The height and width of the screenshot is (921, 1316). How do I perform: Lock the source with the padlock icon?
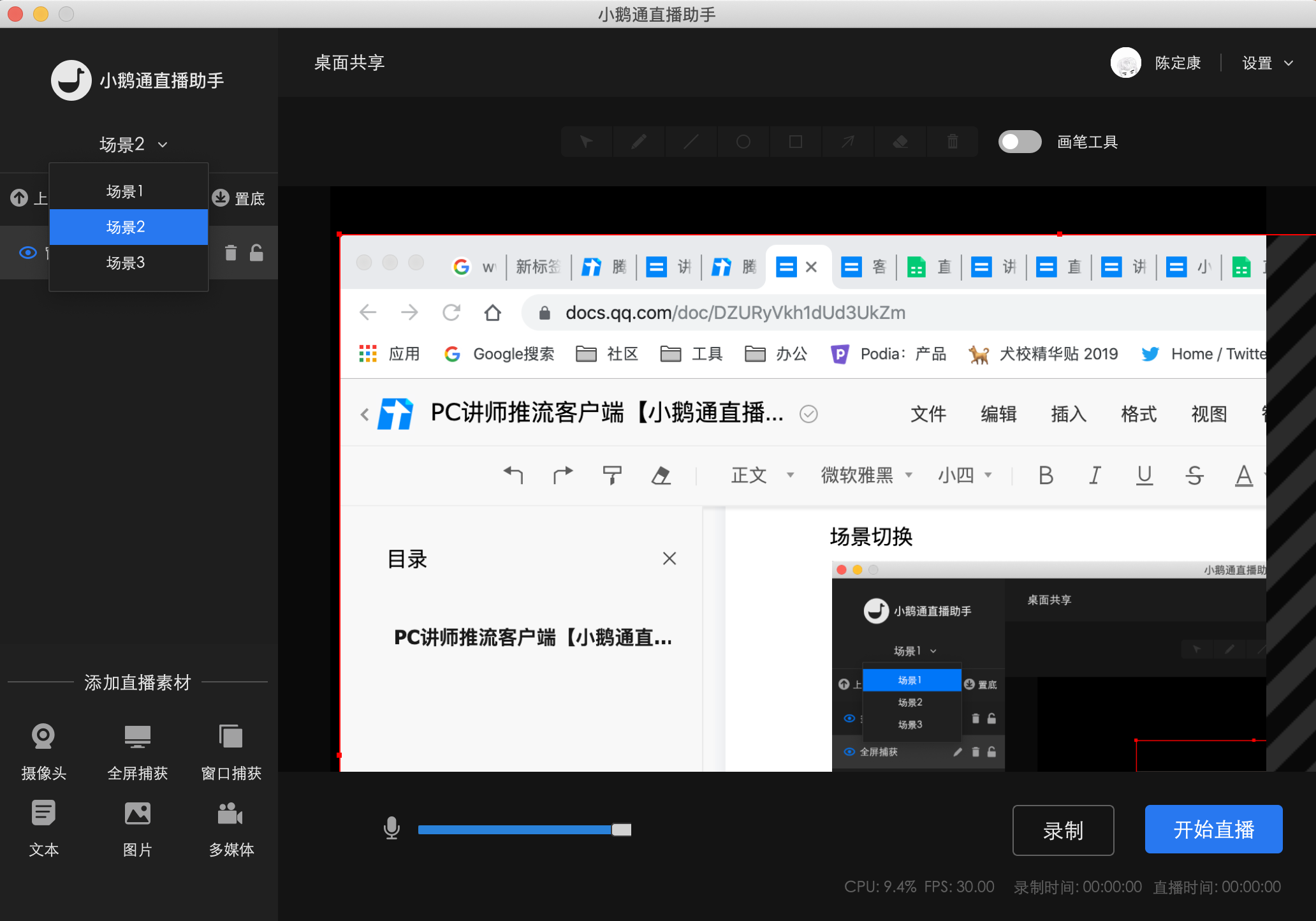click(x=256, y=253)
